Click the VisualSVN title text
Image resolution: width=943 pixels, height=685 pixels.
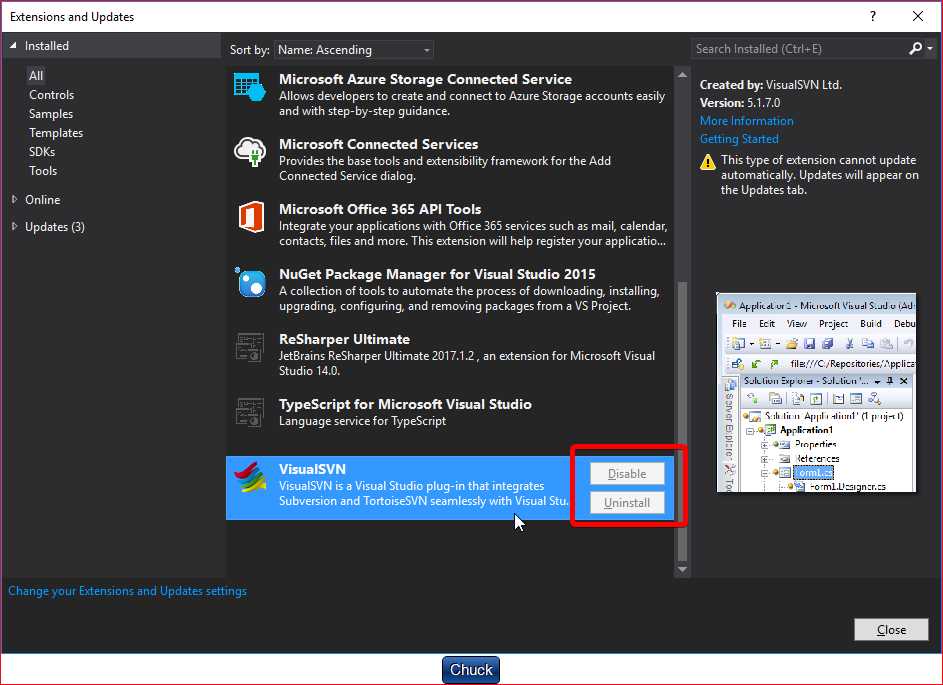click(x=312, y=469)
